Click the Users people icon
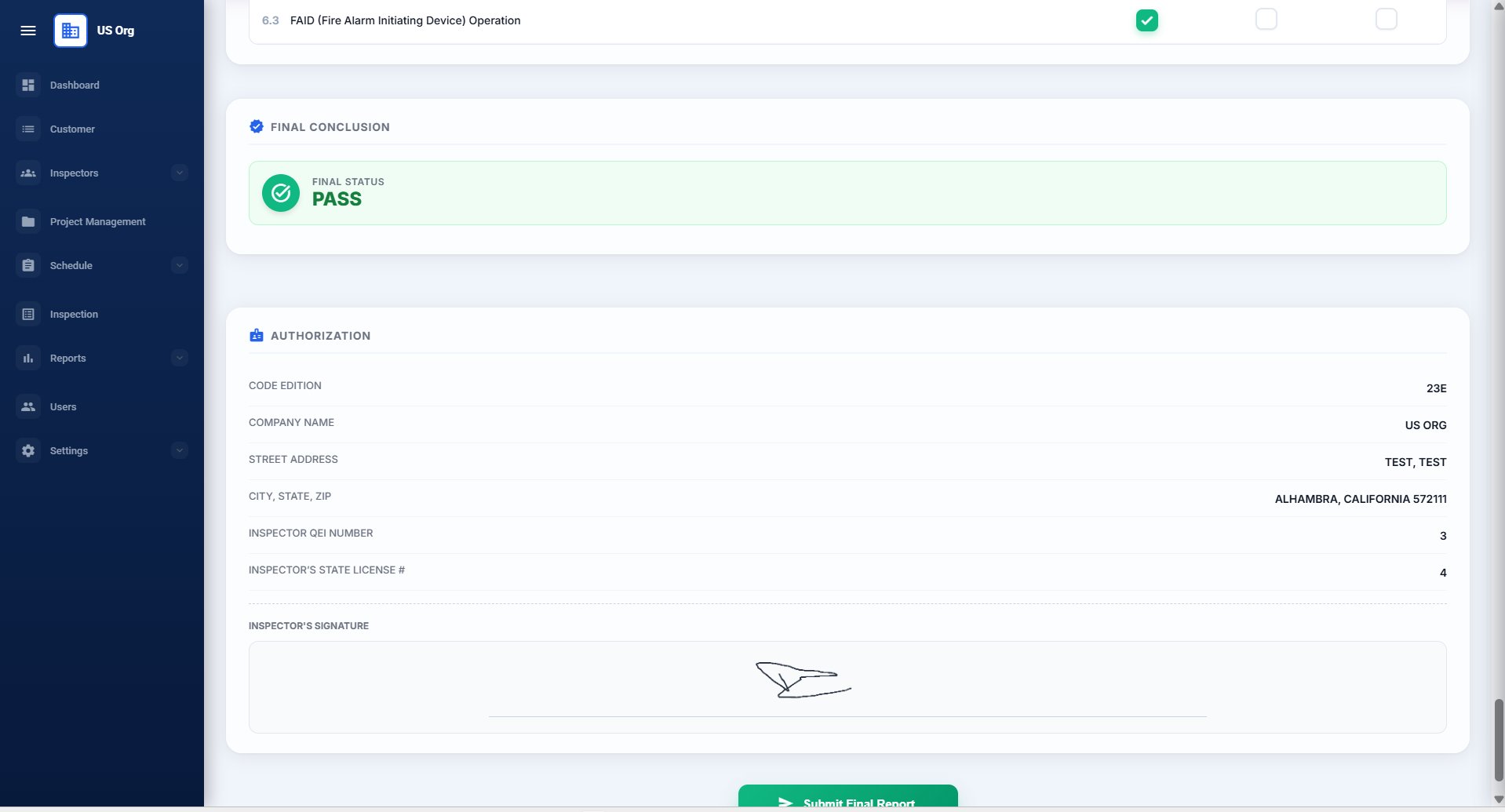This screenshot has height=812, width=1505. coord(28,406)
